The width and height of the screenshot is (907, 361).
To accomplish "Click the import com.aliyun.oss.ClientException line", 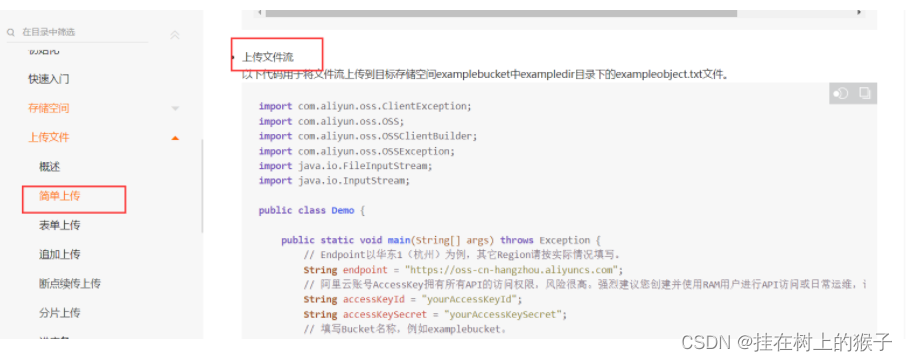I will pyautogui.click(x=366, y=106).
